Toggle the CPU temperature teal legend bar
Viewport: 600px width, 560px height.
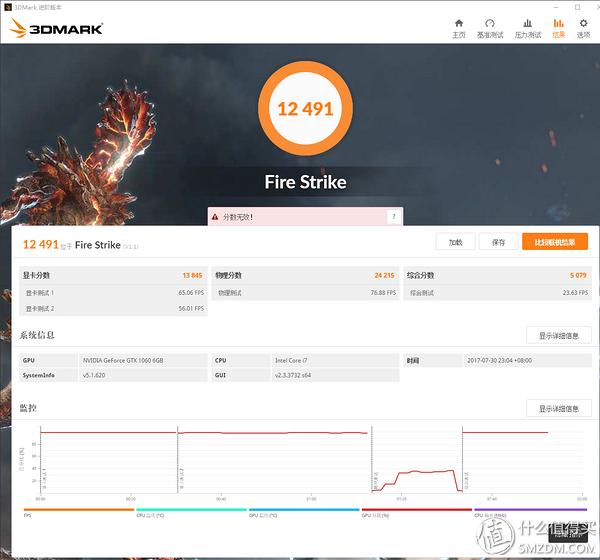click(x=191, y=509)
